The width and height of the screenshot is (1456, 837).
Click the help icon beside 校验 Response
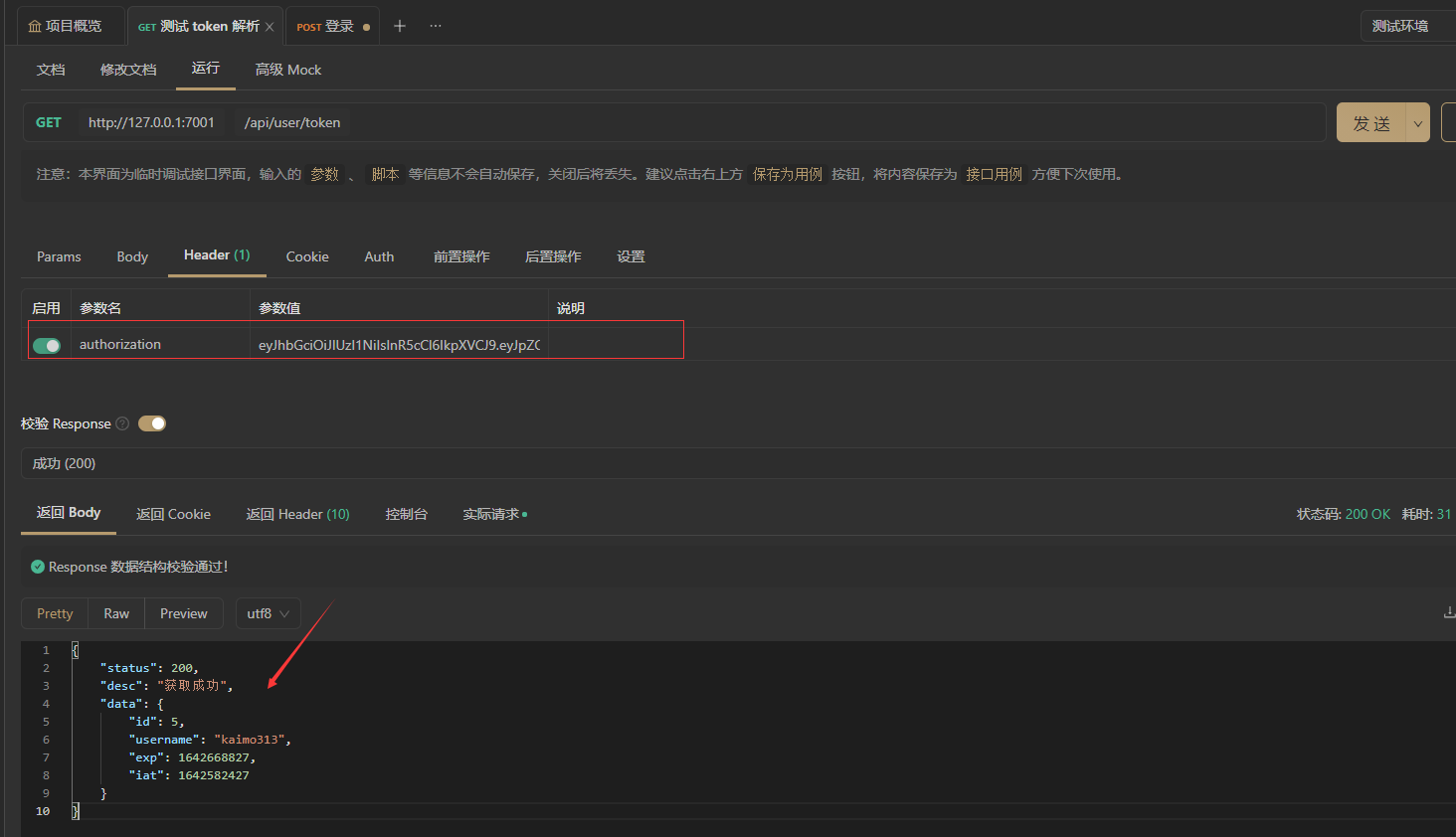click(x=121, y=422)
